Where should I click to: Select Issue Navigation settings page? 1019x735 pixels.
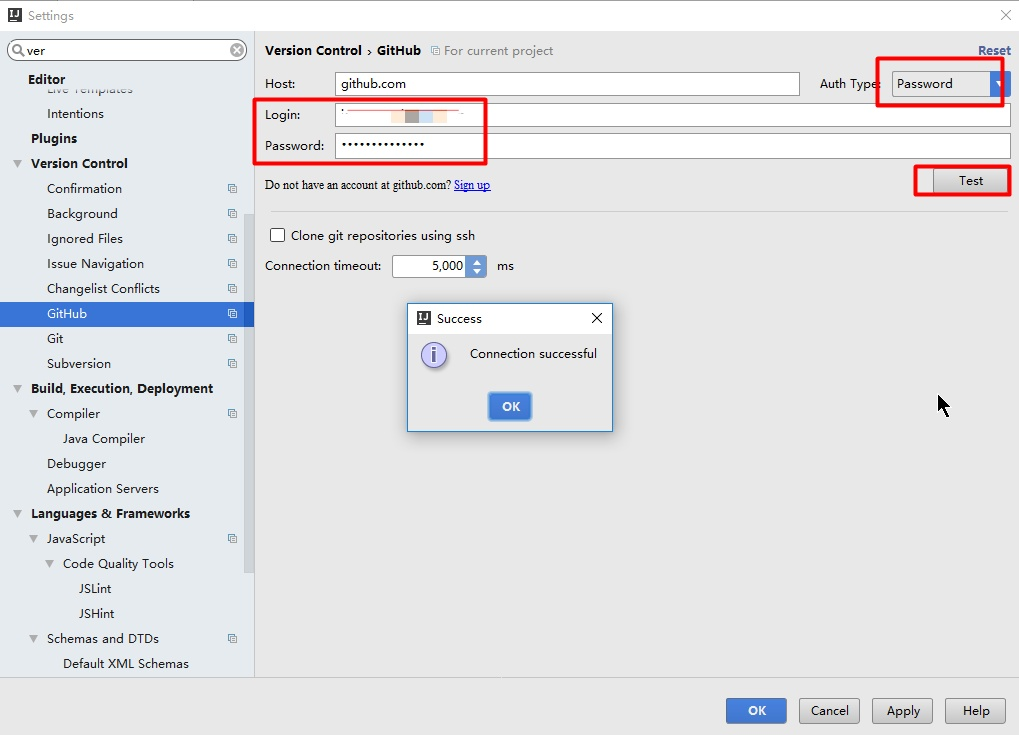tap(96, 264)
